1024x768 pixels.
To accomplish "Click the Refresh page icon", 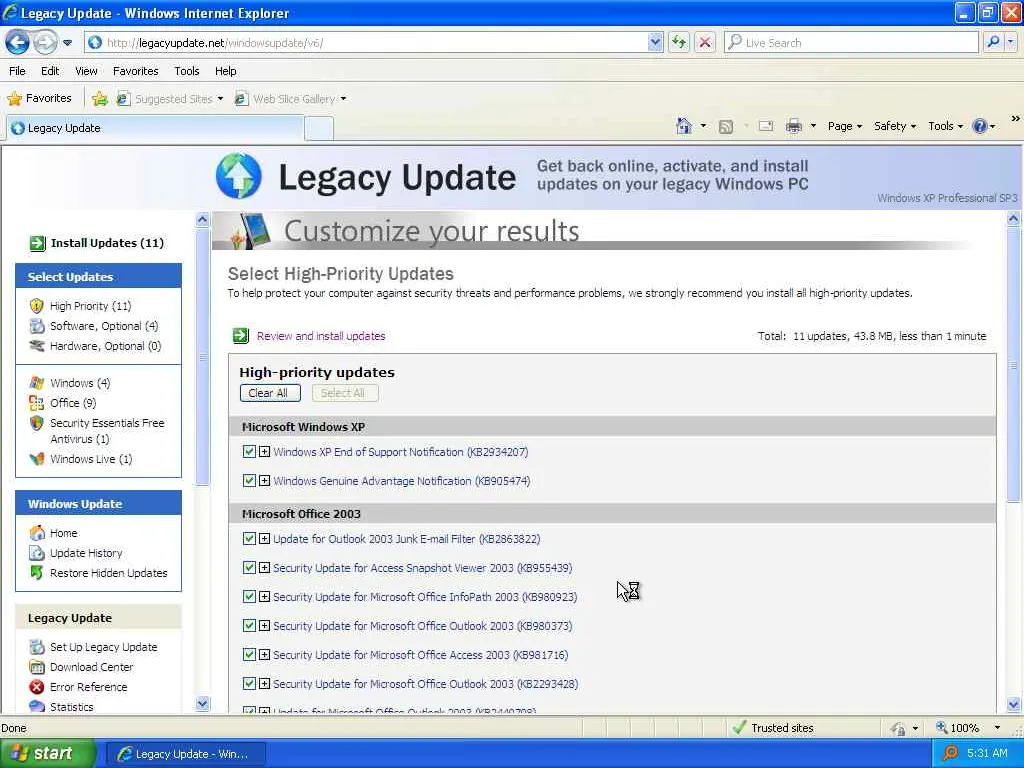I will pyautogui.click(x=679, y=42).
